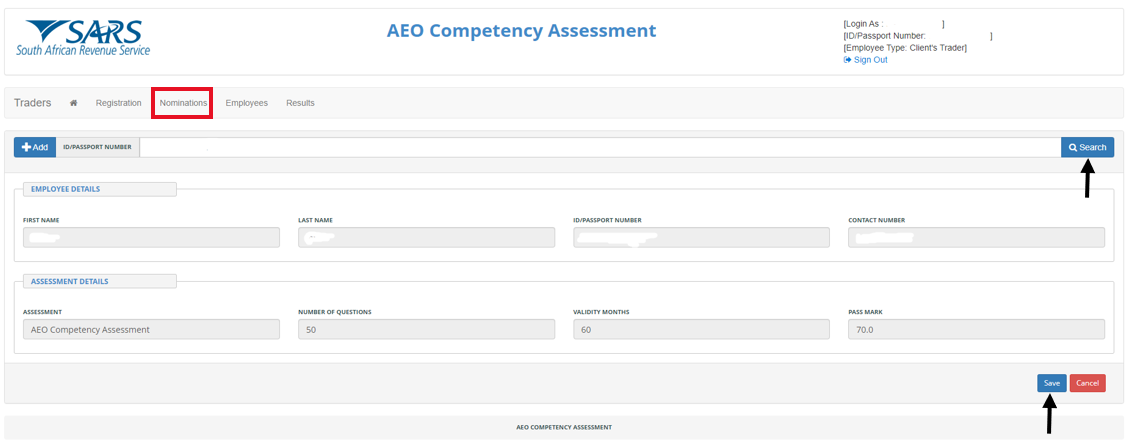Click the Sign Out link
The width and height of the screenshot is (1127, 442).
click(869, 60)
